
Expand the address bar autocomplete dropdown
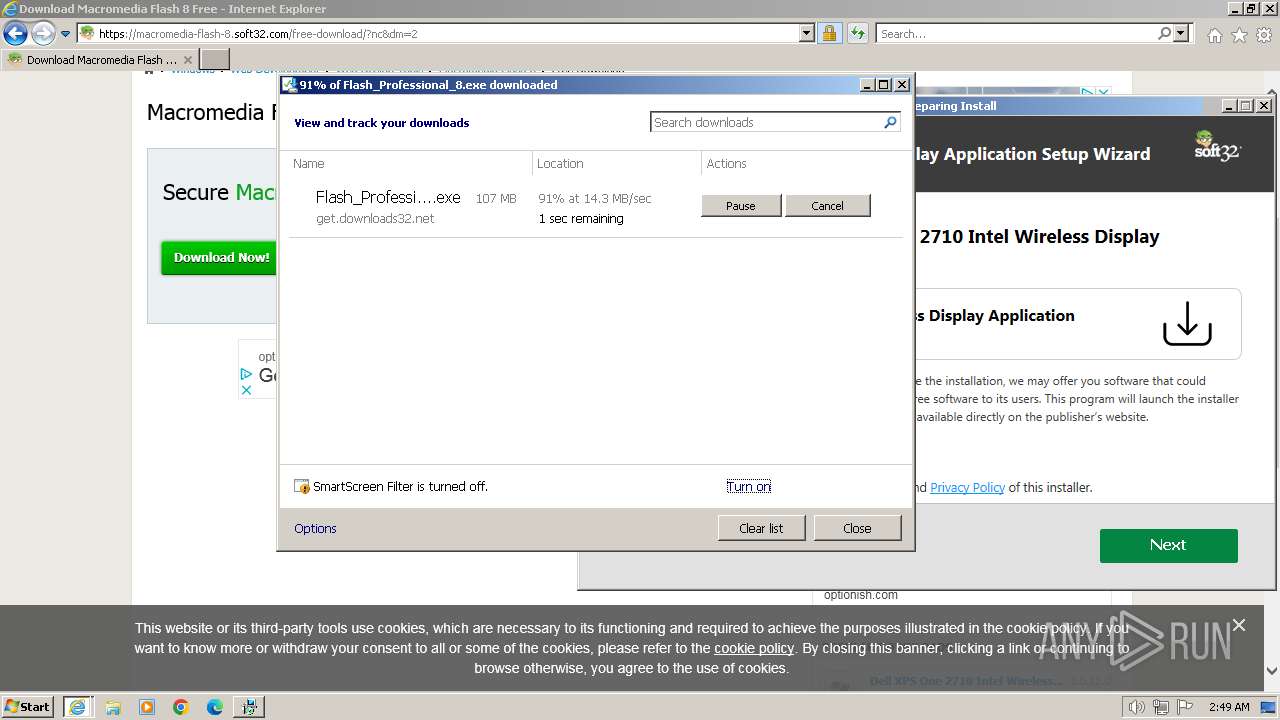[x=807, y=33]
